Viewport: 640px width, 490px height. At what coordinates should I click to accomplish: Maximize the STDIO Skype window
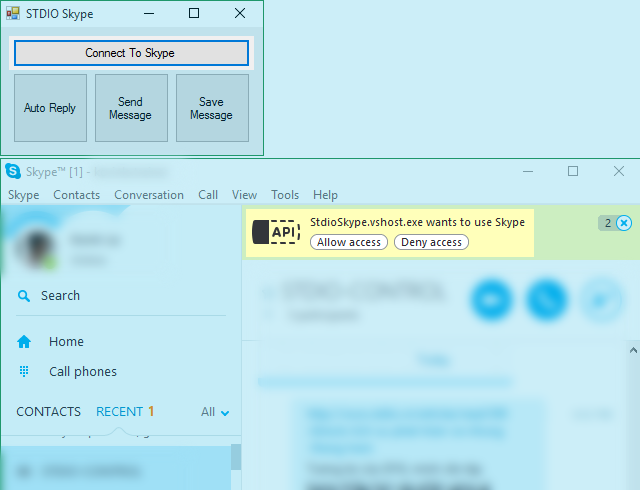point(194,13)
